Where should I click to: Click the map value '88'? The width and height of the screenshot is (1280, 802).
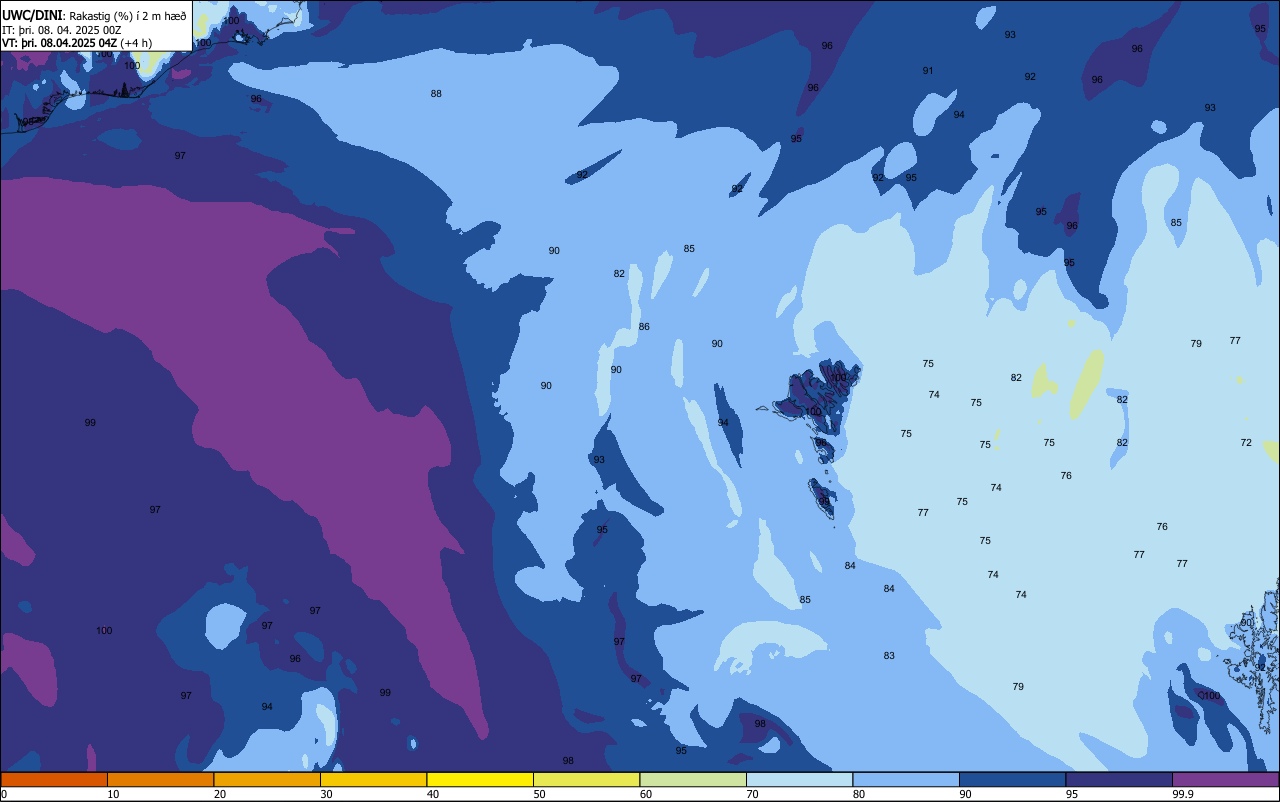[436, 94]
